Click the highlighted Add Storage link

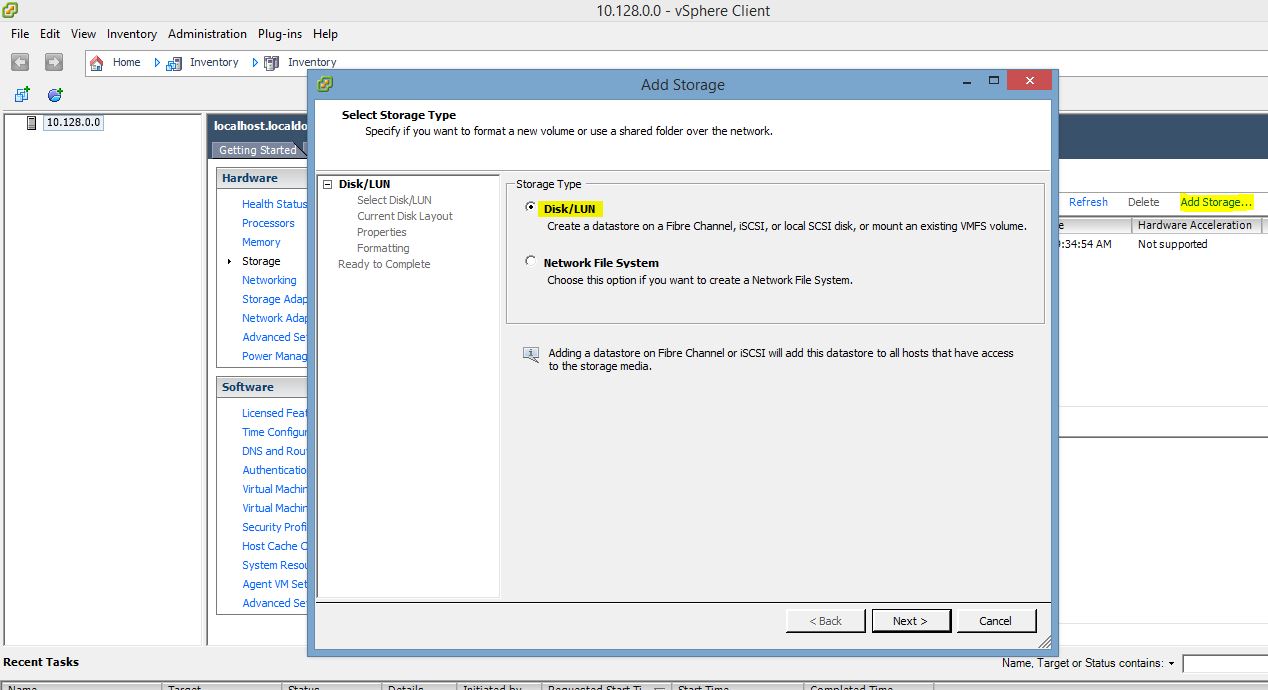(x=1218, y=201)
